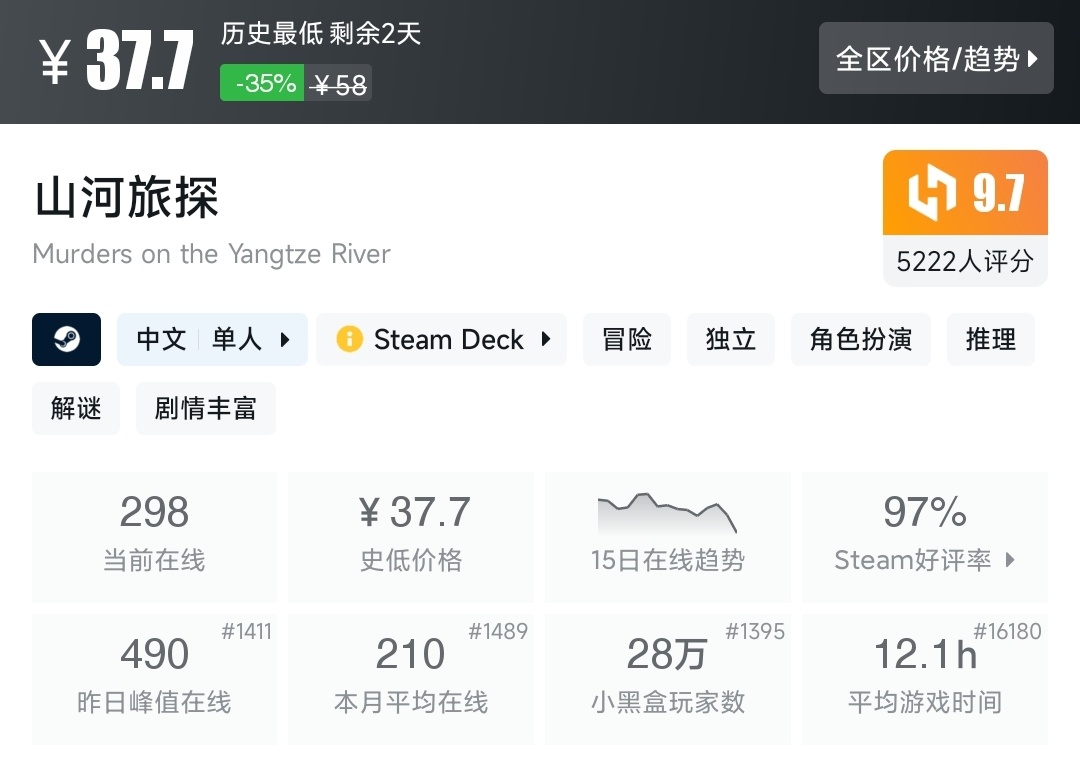Tap the 推理 tag
The width and height of the screenshot is (1080, 763).
pyautogui.click(x=991, y=340)
